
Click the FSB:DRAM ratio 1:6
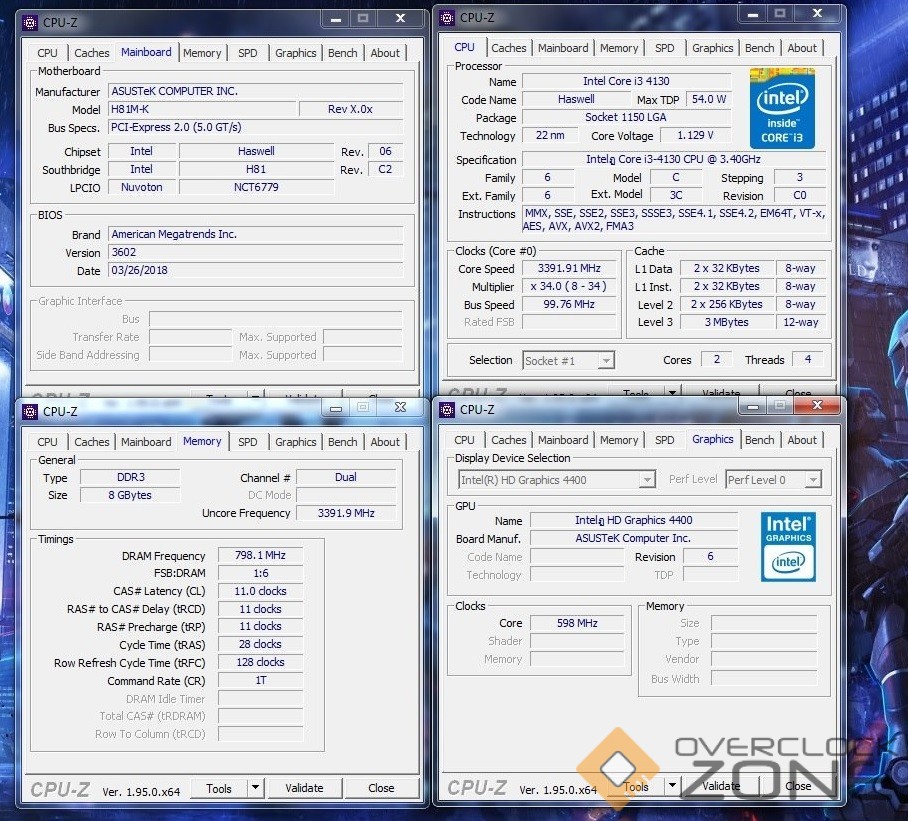tap(260, 573)
